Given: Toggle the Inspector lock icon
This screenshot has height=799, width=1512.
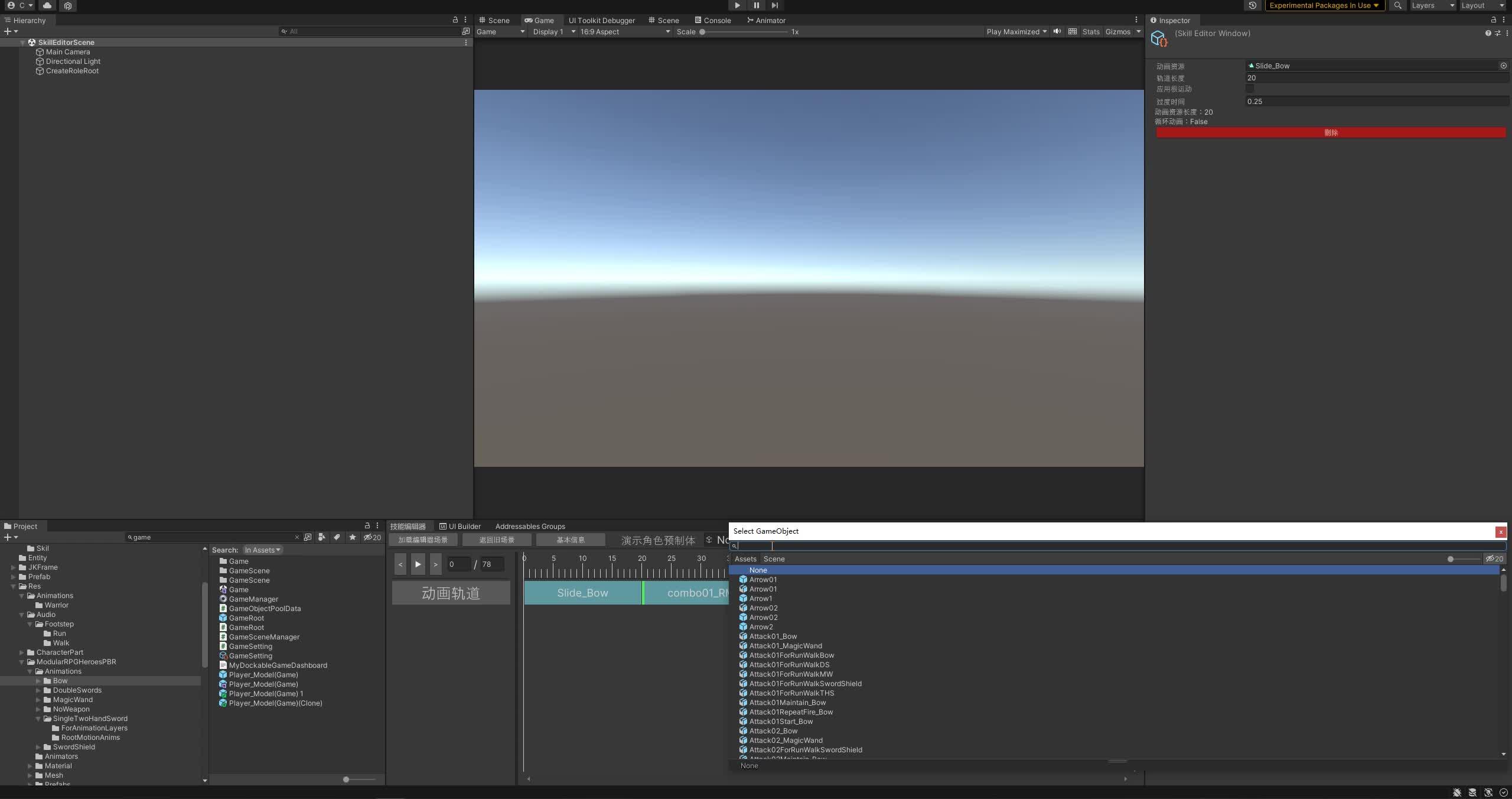Looking at the screenshot, I should (x=1493, y=20).
